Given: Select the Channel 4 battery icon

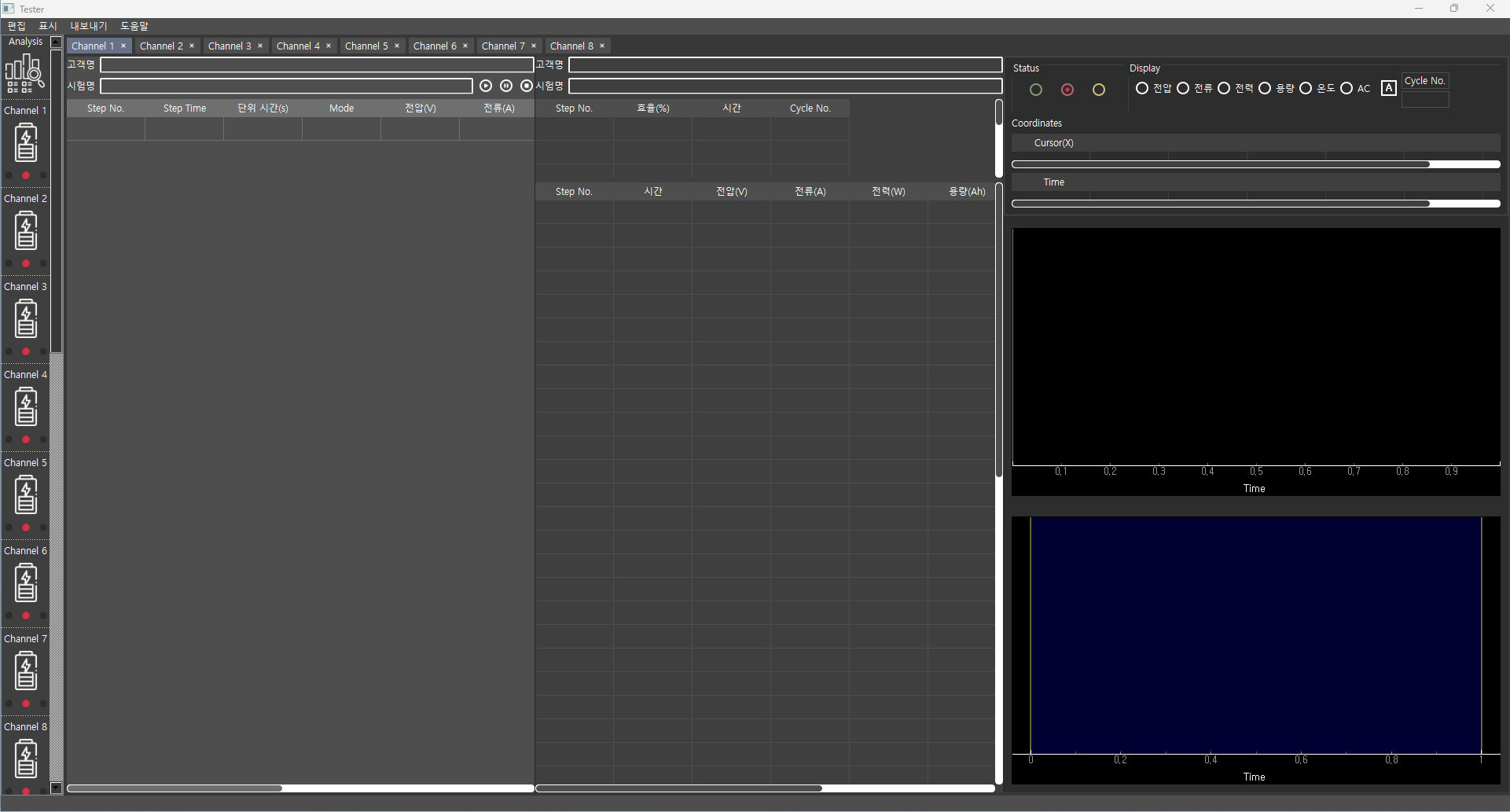Looking at the screenshot, I should coord(26,407).
